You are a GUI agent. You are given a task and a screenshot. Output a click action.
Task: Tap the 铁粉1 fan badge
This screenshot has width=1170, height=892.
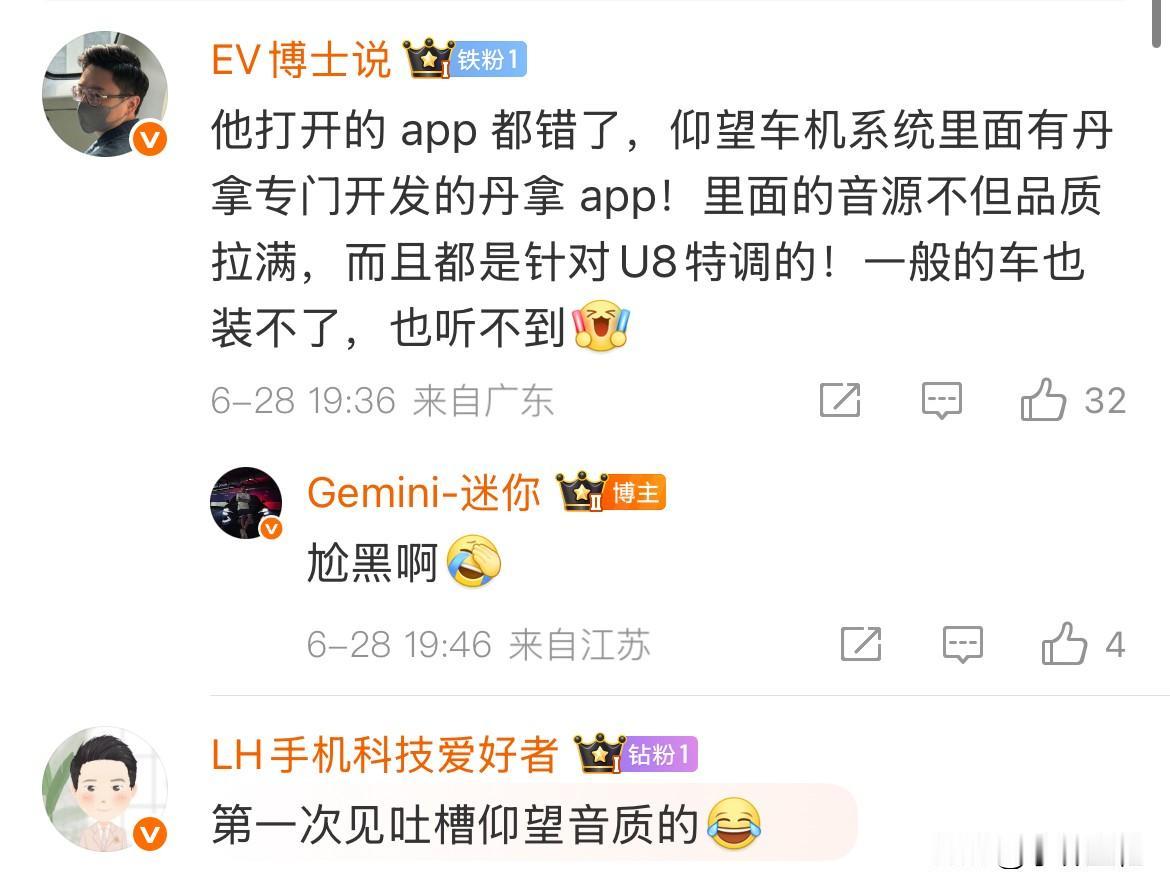pyautogui.click(x=489, y=59)
